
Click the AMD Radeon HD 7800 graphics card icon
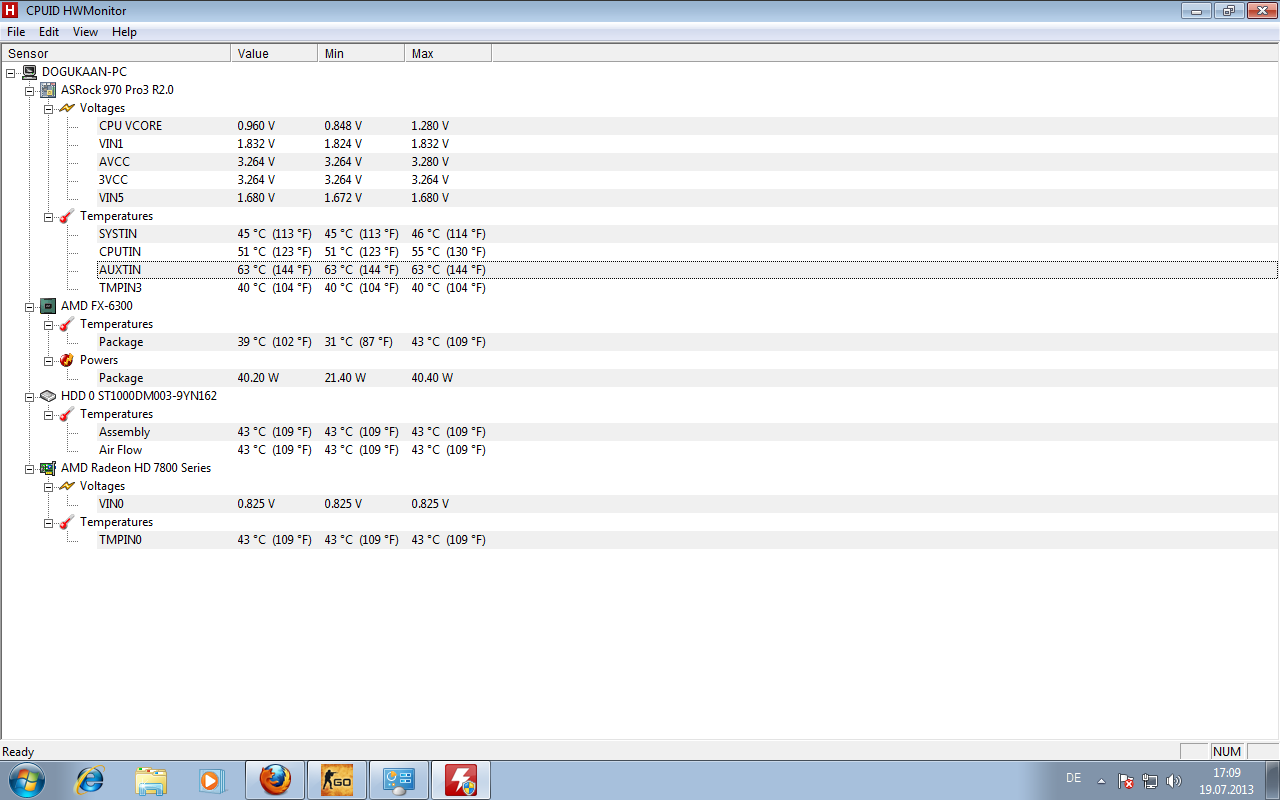point(48,468)
